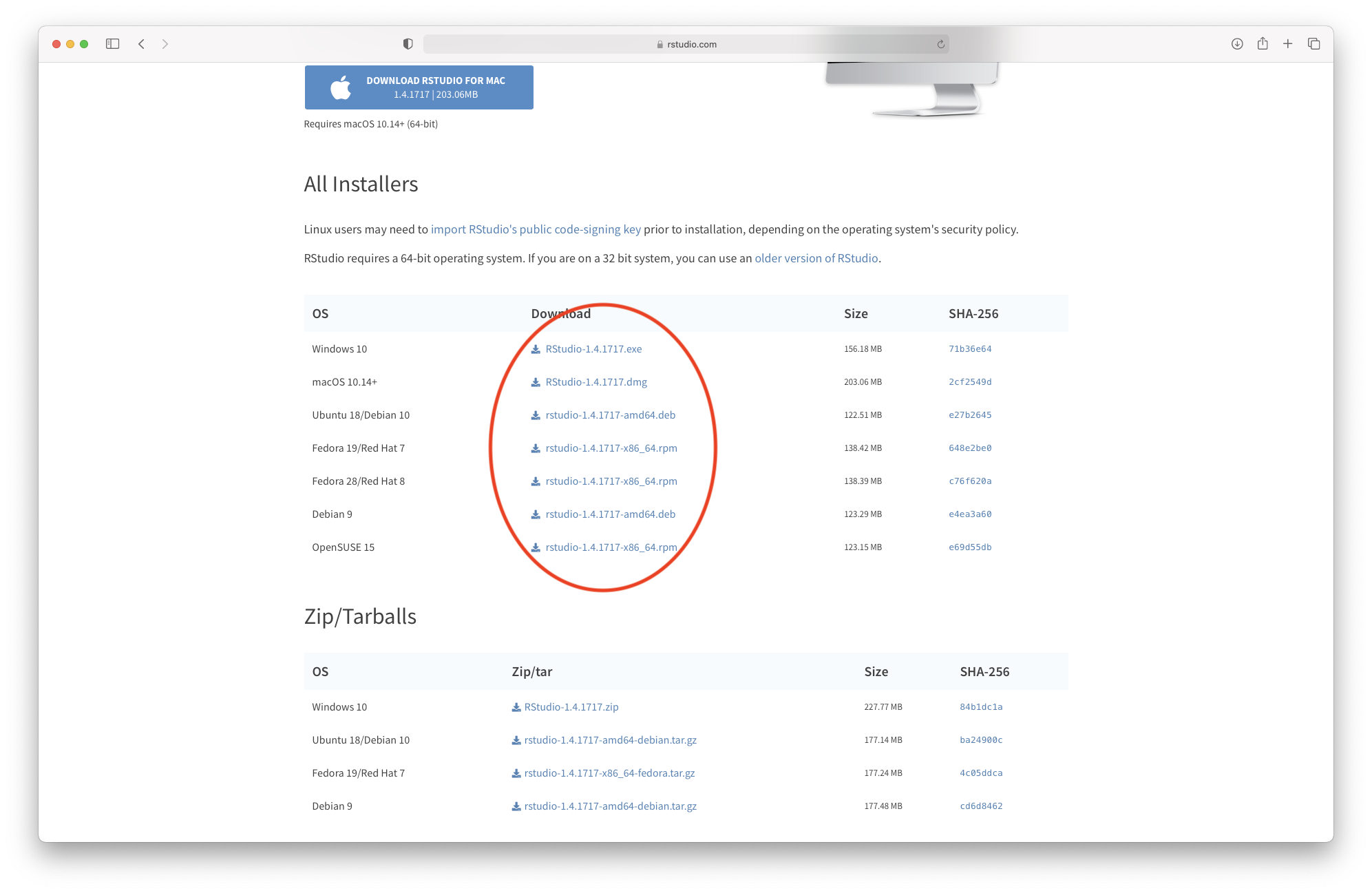Download the Fedora 28/Red Hat 8 rpm installer

pyautogui.click(x=611, y=481)
